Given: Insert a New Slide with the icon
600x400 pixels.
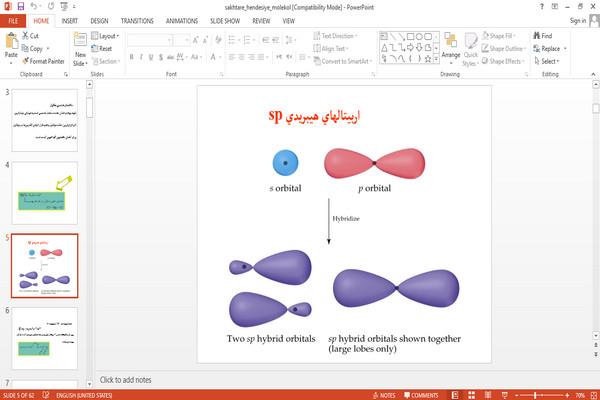Looking at the screenshot, I should click(x=80, y=40).
